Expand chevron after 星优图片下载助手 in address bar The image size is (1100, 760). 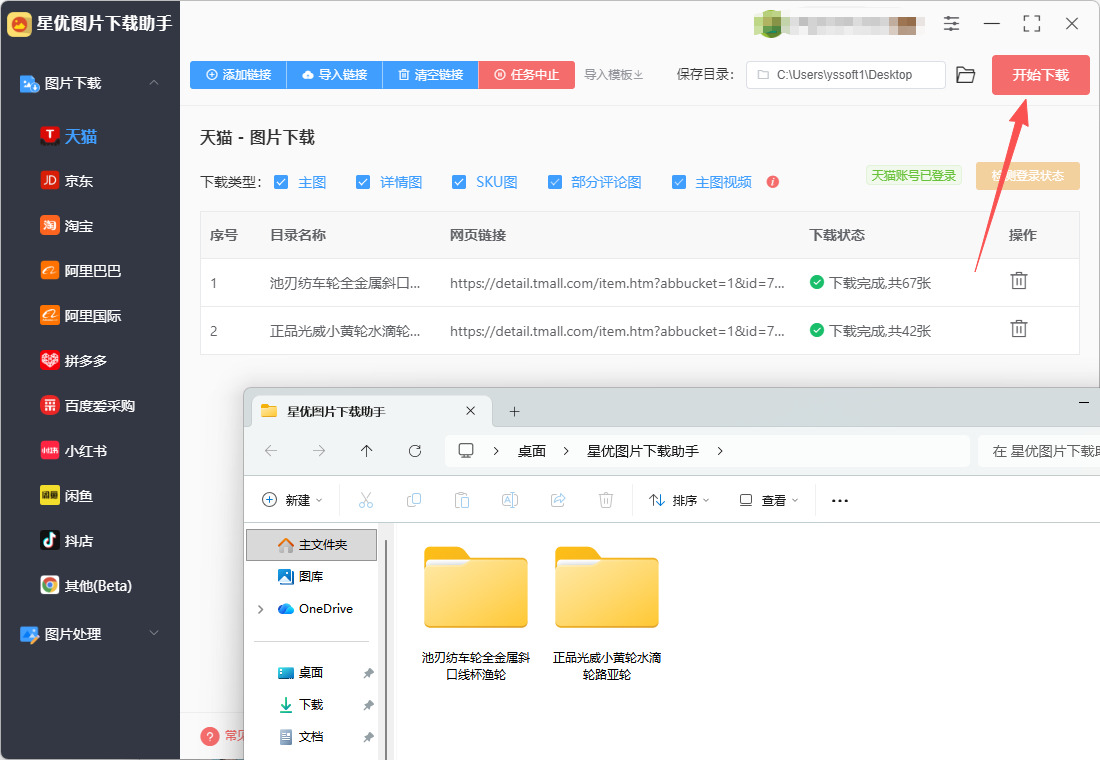click(x=720, y=451)
